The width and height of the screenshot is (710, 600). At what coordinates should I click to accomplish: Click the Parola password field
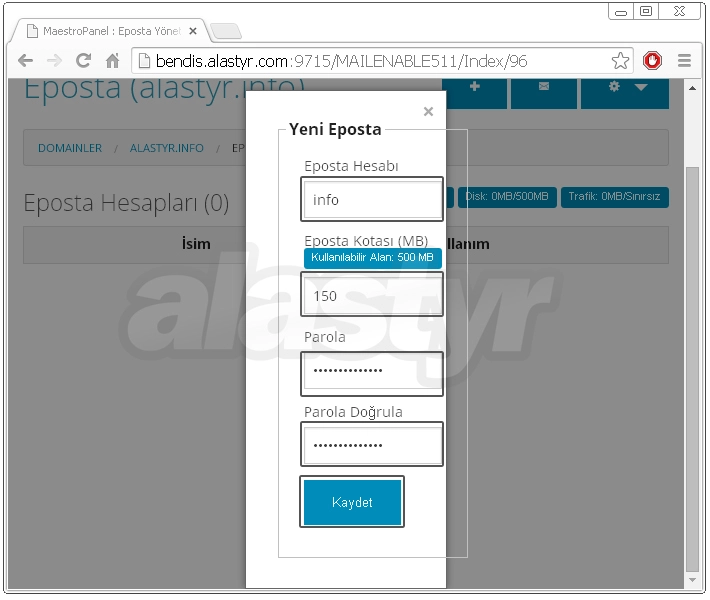pyautogui.click(x=372, y=374)
